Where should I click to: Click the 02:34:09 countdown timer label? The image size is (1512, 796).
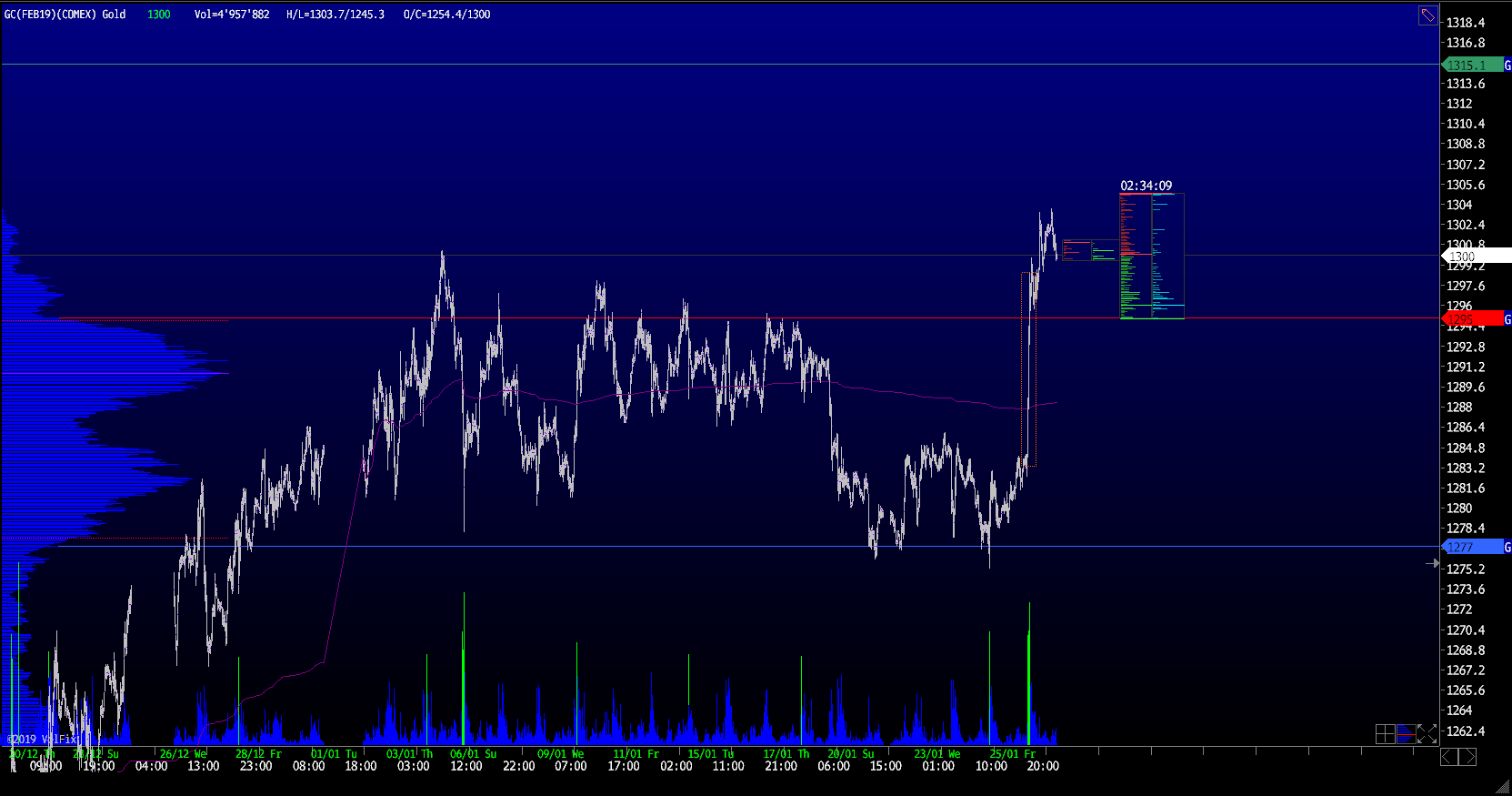pos(1146,186)
